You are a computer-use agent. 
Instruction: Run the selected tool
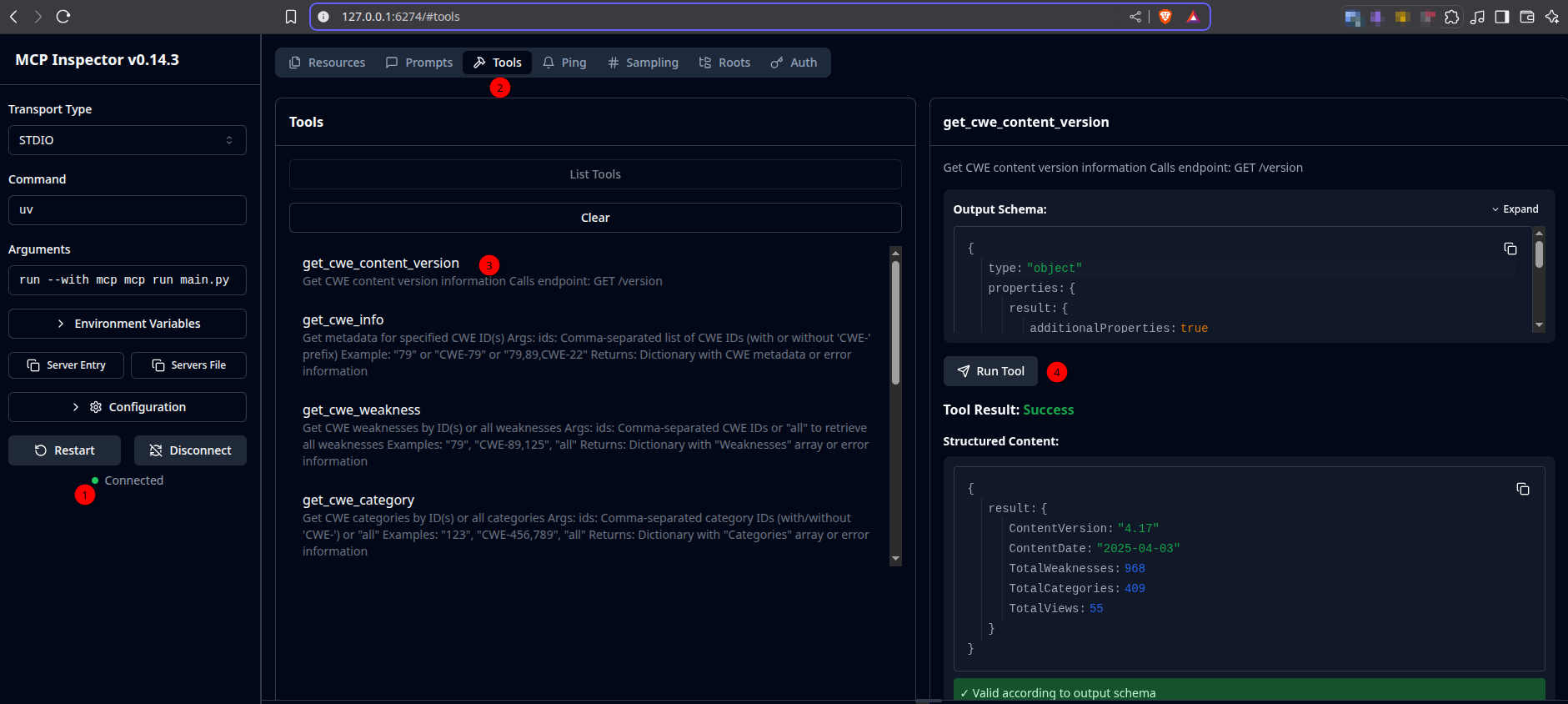(990, 371)
